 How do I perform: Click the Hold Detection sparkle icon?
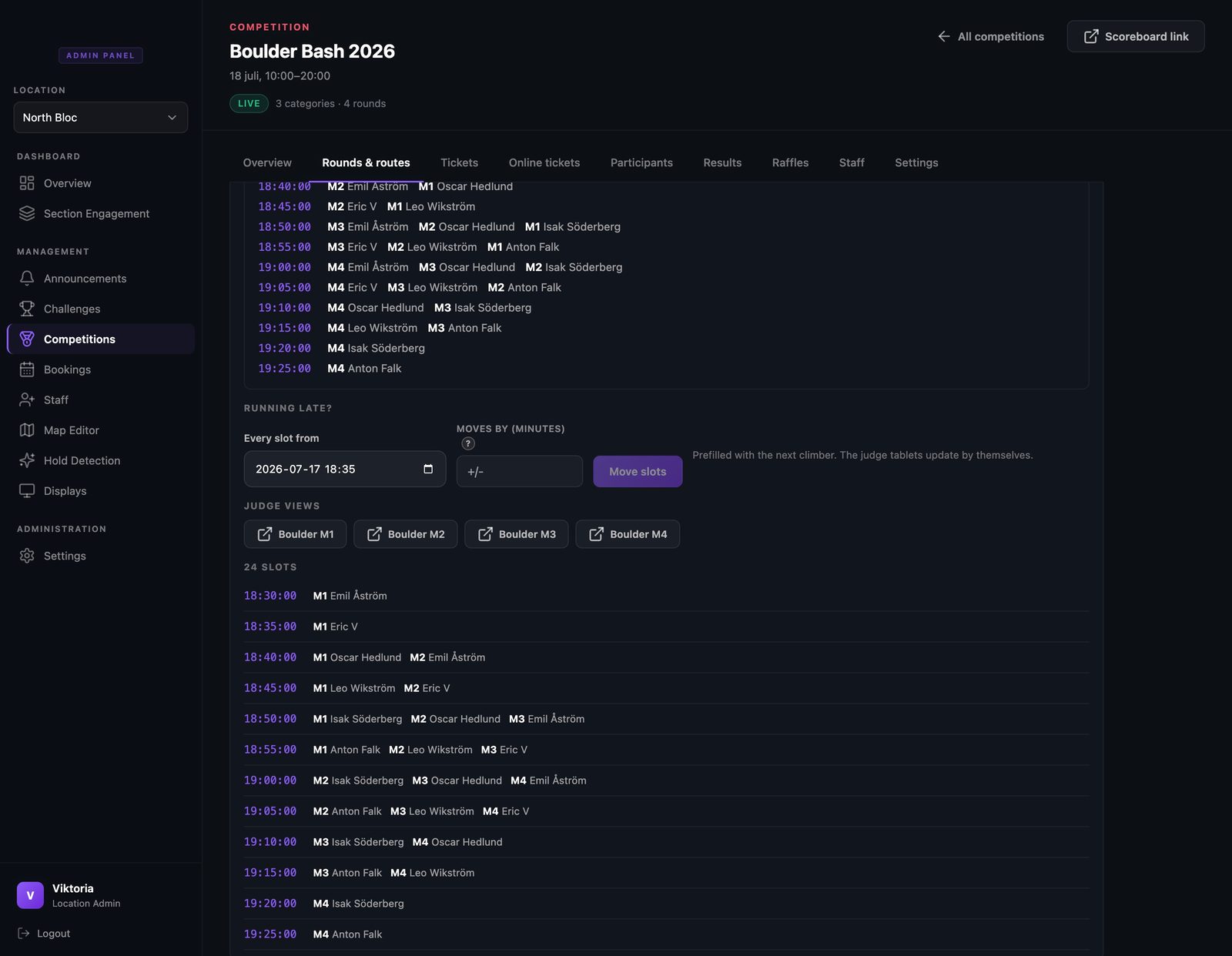pyautogui.click(x=27, y=460)
